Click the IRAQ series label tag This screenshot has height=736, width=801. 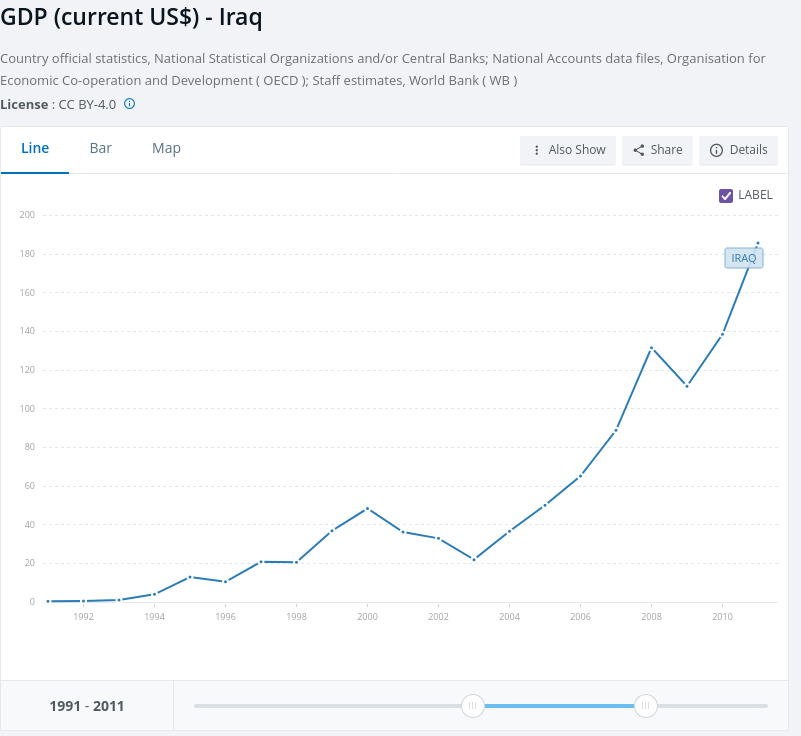[x=743, y=258]
